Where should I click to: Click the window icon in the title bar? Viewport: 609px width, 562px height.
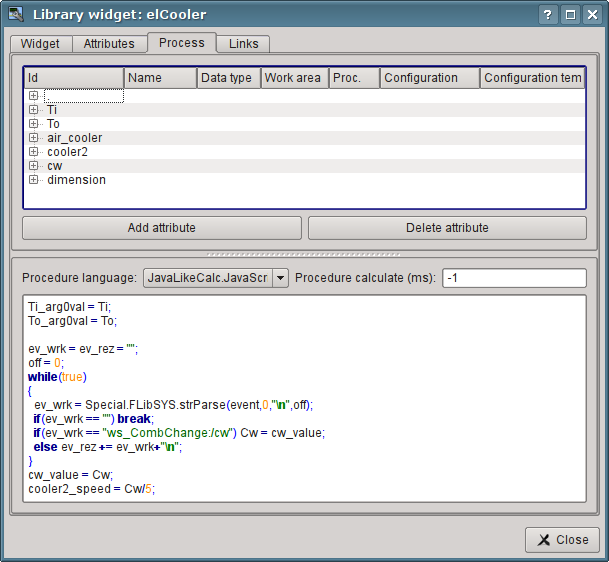[x=15, y=14]
